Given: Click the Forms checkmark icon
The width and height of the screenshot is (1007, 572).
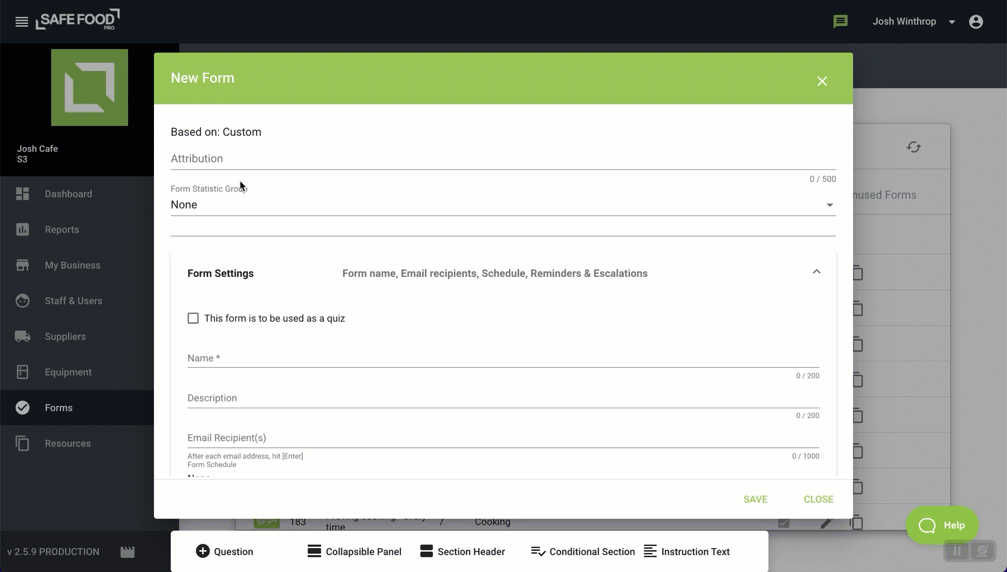Looking at the screenshot, I should 22,408.
